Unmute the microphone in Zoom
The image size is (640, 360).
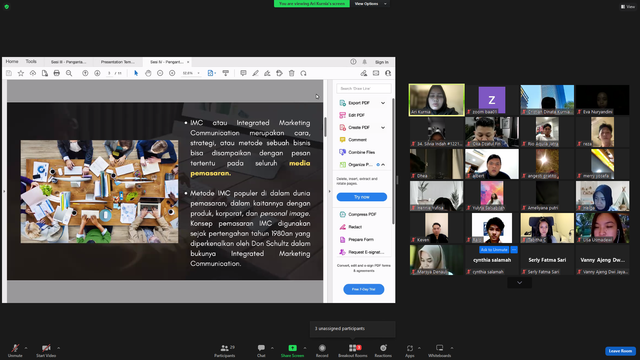click(15, 351)
